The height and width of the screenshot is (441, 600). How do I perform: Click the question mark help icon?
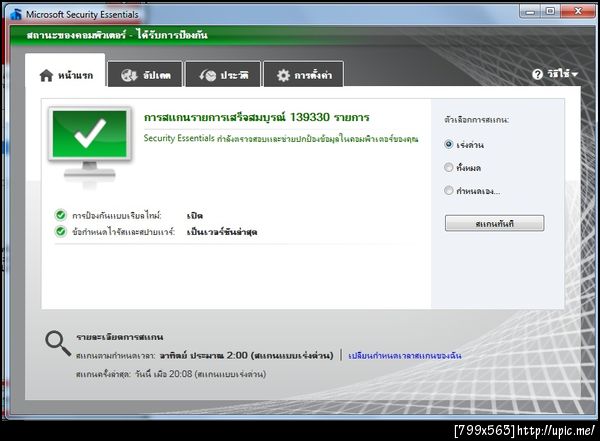[x=537, y=74]
